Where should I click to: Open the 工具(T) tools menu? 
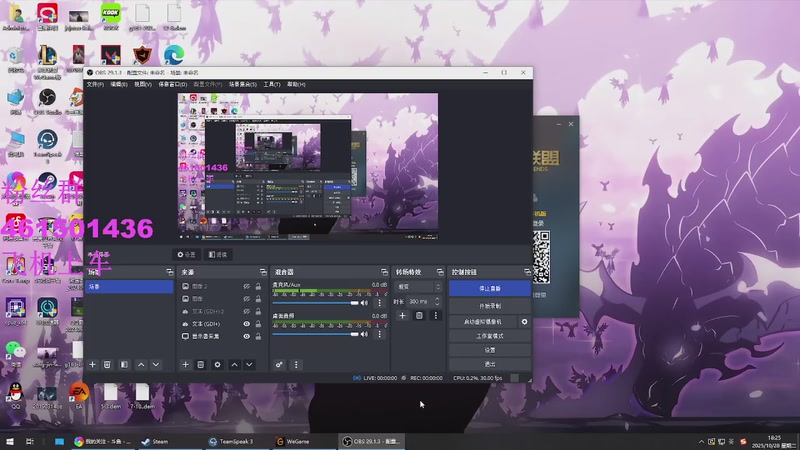tap(271, 85)
